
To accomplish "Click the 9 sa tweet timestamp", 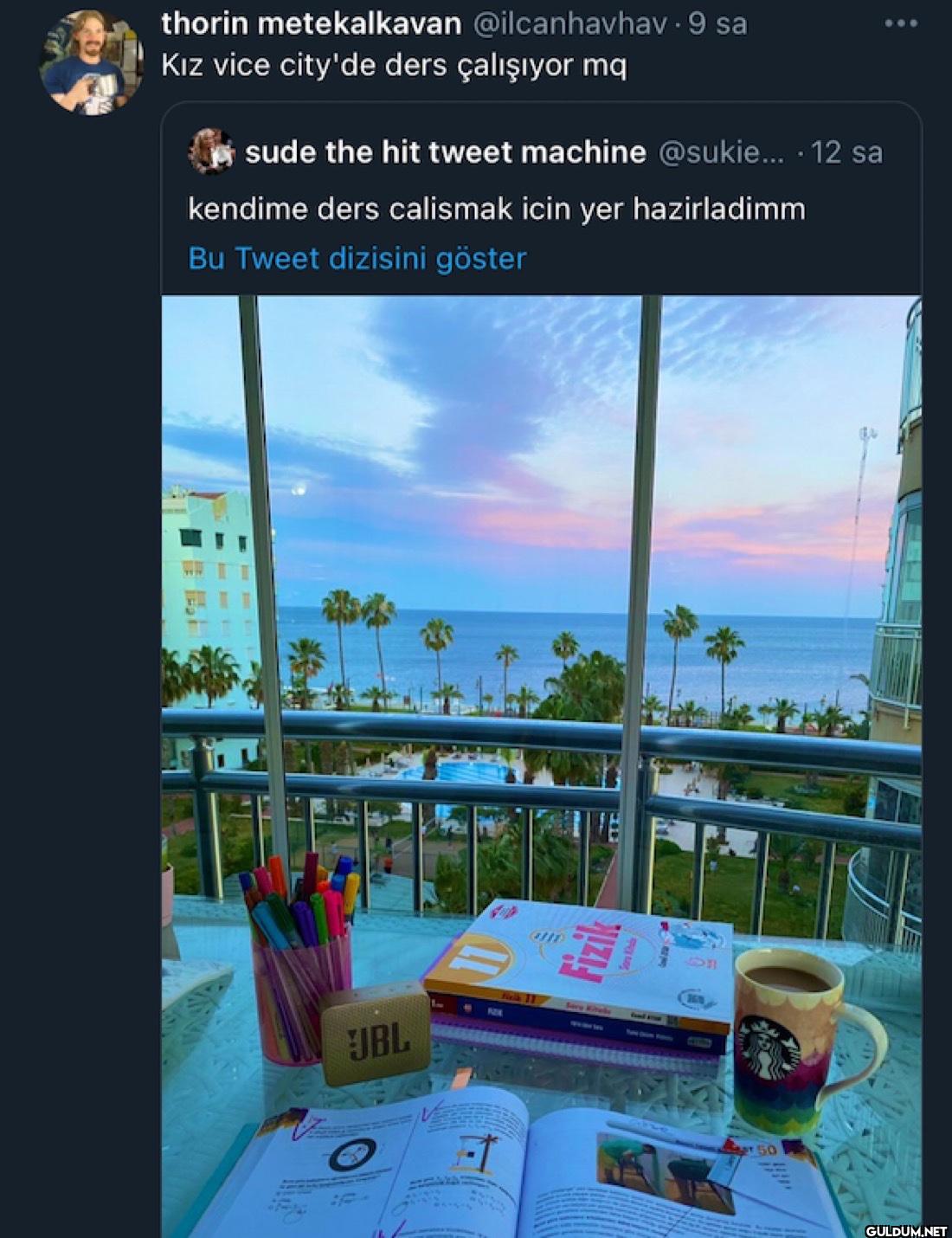I will tap(717, 23).
